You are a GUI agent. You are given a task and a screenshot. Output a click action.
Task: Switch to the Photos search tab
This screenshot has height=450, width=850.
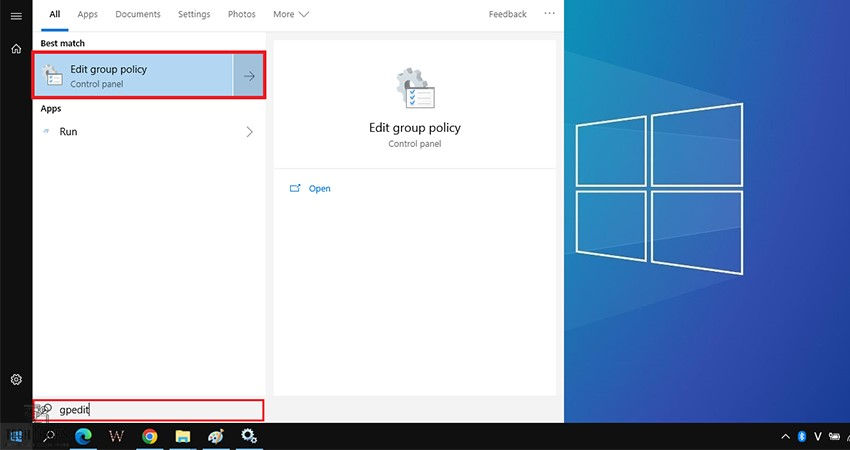point(241,15)
